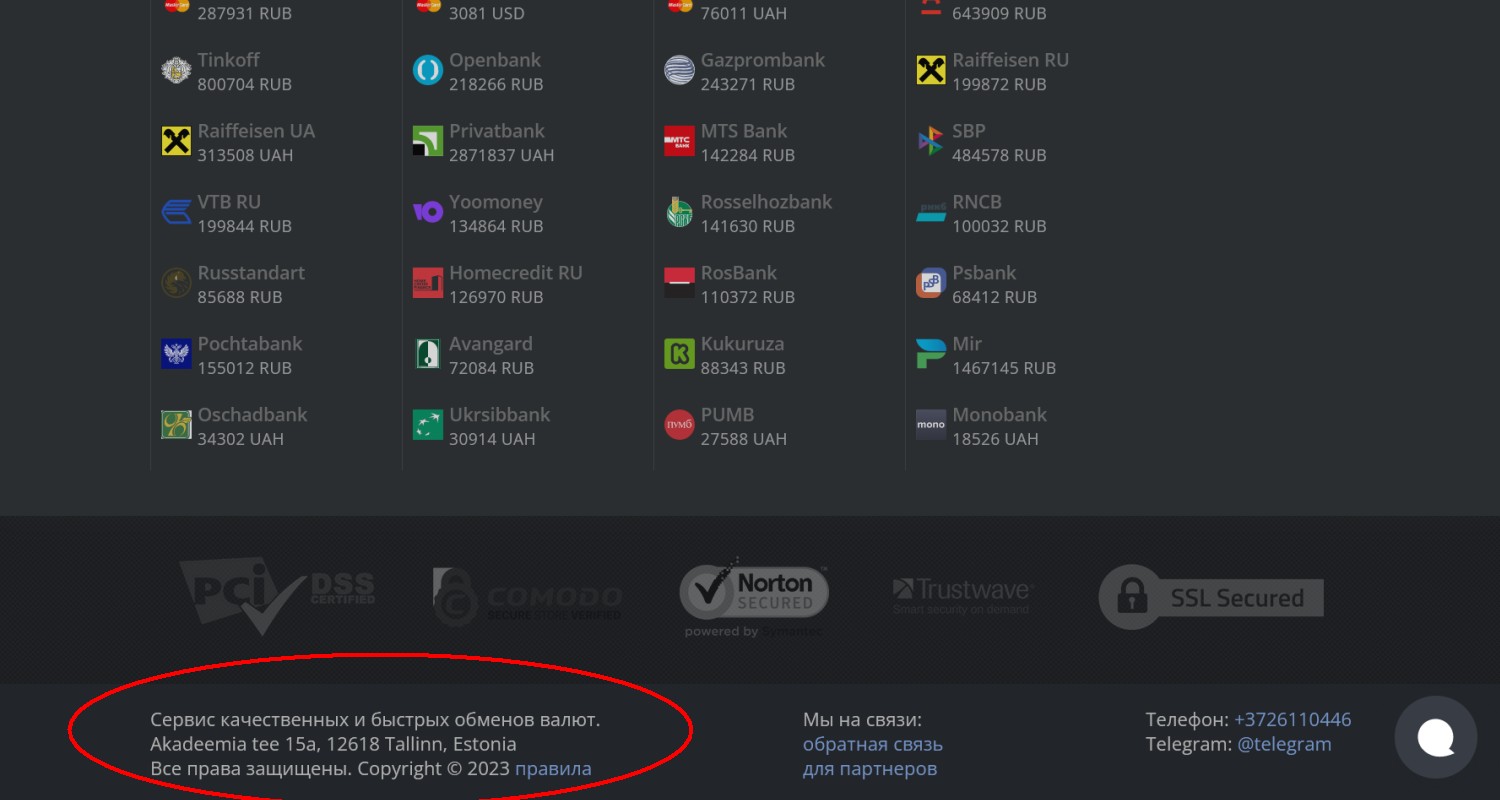The image size is (1500, 800).
Task: Select the Yoomoney 134864 RUB reserve
Action: [497, 226]
